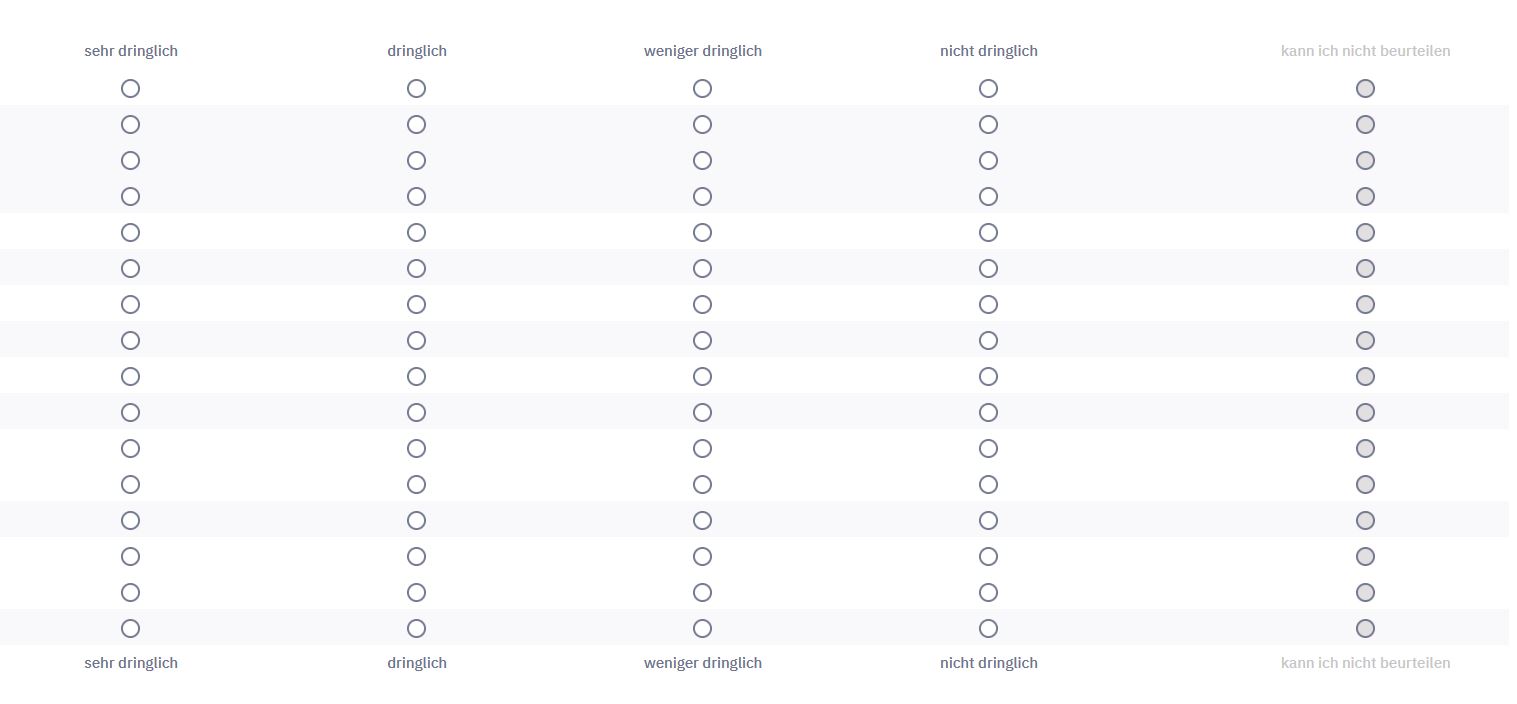Pick 'nicht dringlich' in the thirteenth row
1517x704 pixels.
click(x=988, y=521)
